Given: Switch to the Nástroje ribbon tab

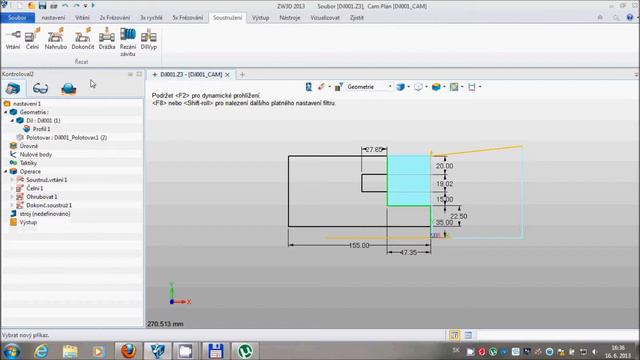Looking at the screenshot, I should 290,18.
